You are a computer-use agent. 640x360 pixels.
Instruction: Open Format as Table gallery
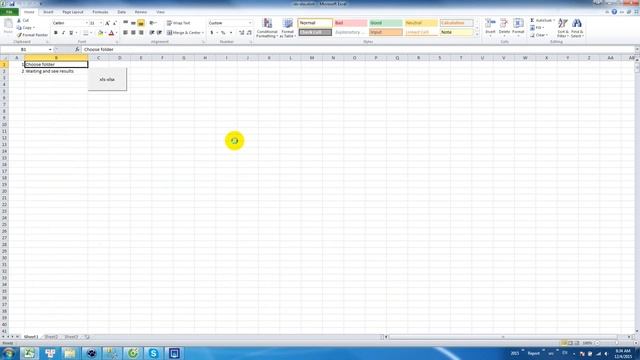[287, 28]
